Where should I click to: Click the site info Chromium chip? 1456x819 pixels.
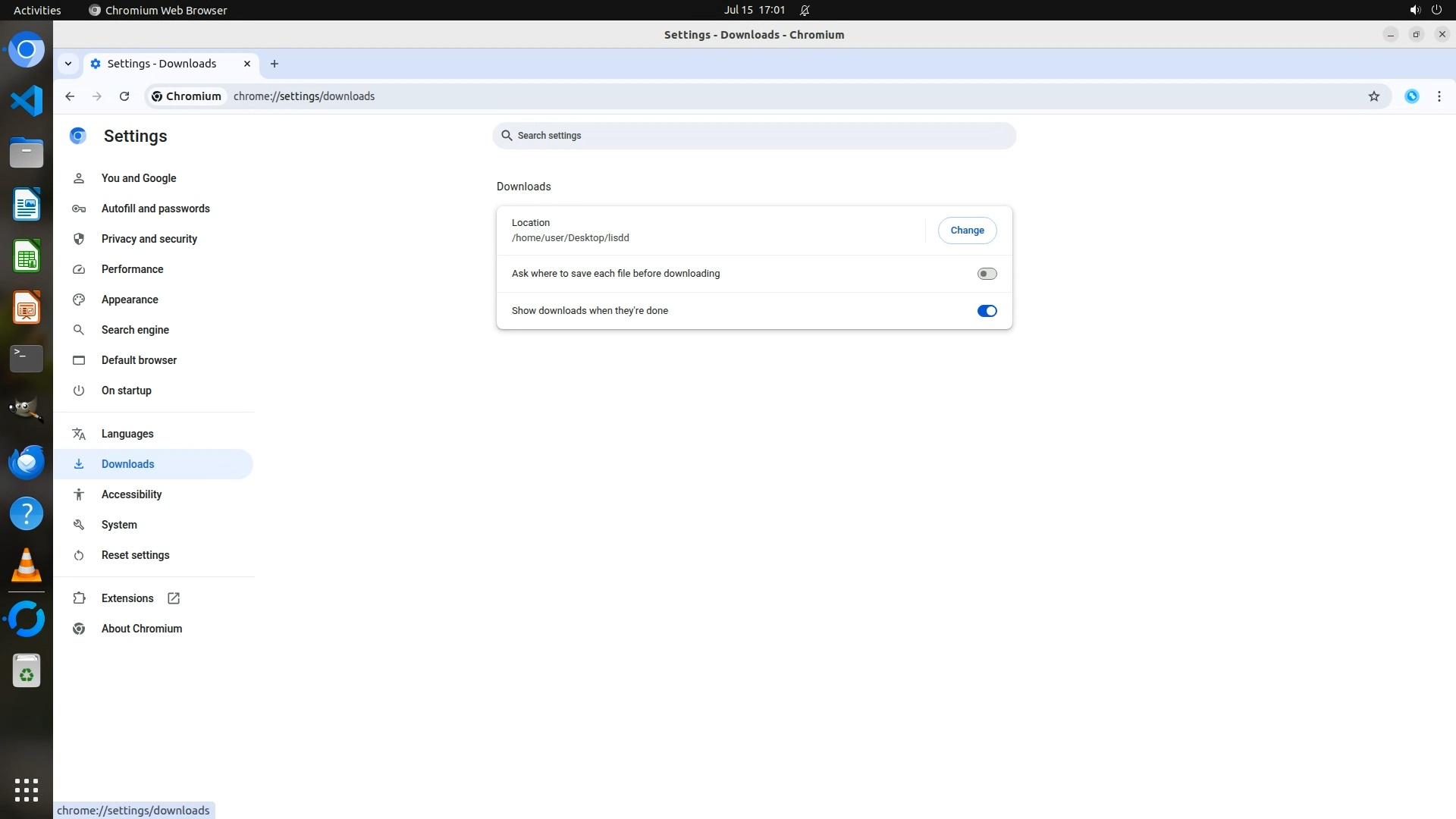pos(187,96)
